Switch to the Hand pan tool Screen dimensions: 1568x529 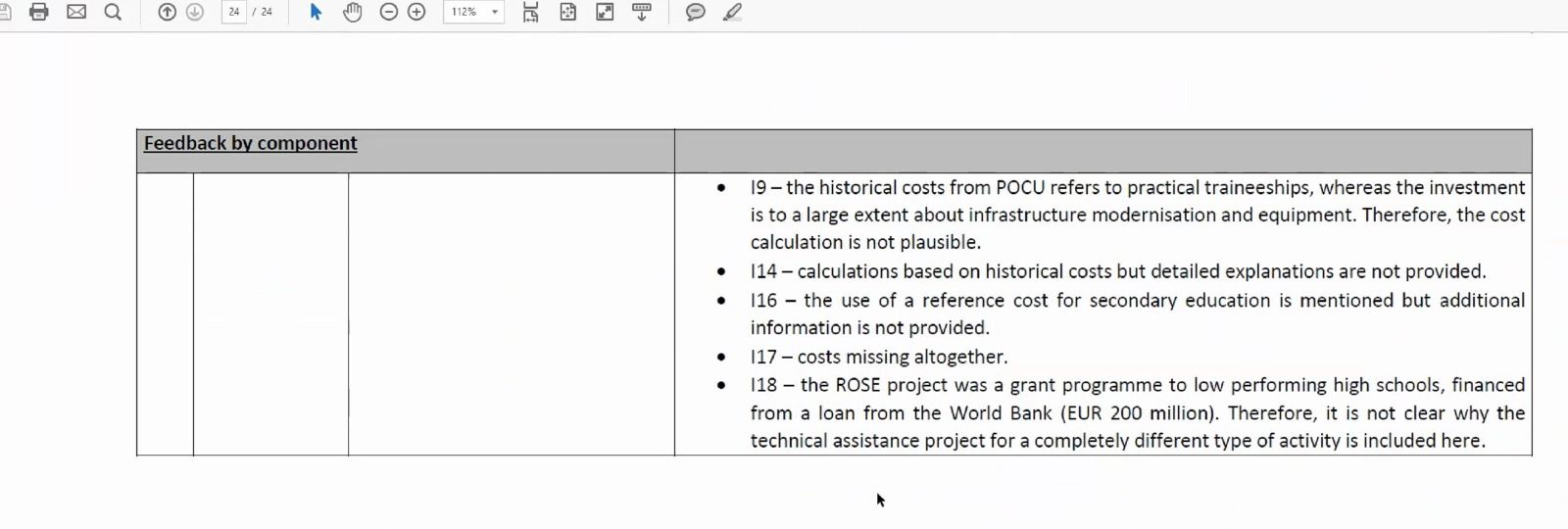point(353,12)
